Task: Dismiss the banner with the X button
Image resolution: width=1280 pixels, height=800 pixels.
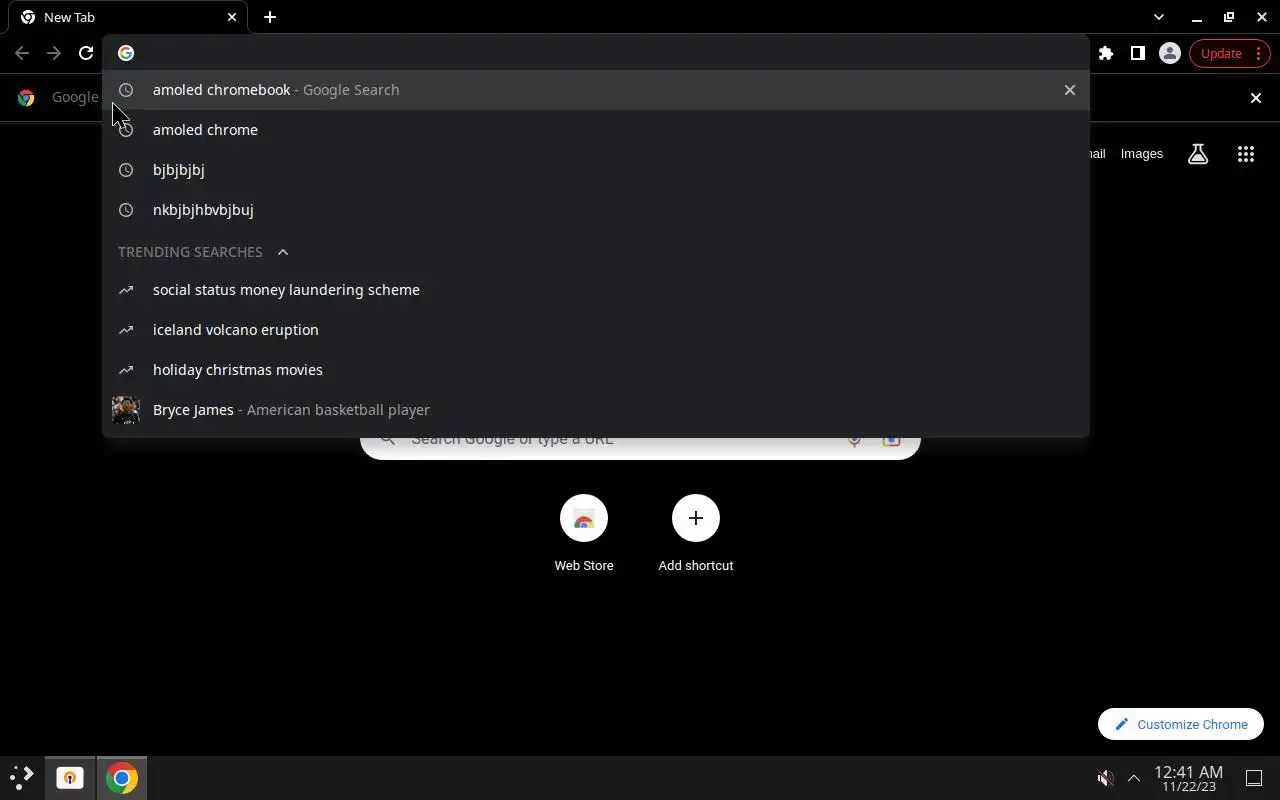Action: coord(1256,98)
